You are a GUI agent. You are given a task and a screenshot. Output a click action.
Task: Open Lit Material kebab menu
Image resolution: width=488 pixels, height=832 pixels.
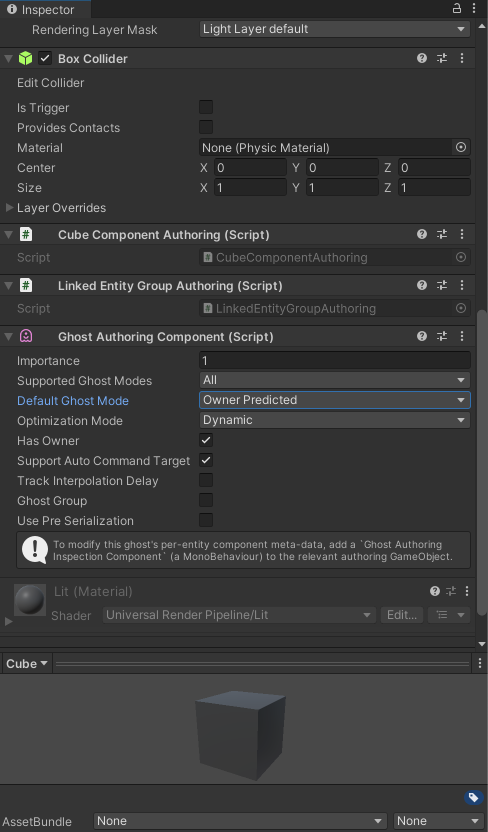[467, 591]
